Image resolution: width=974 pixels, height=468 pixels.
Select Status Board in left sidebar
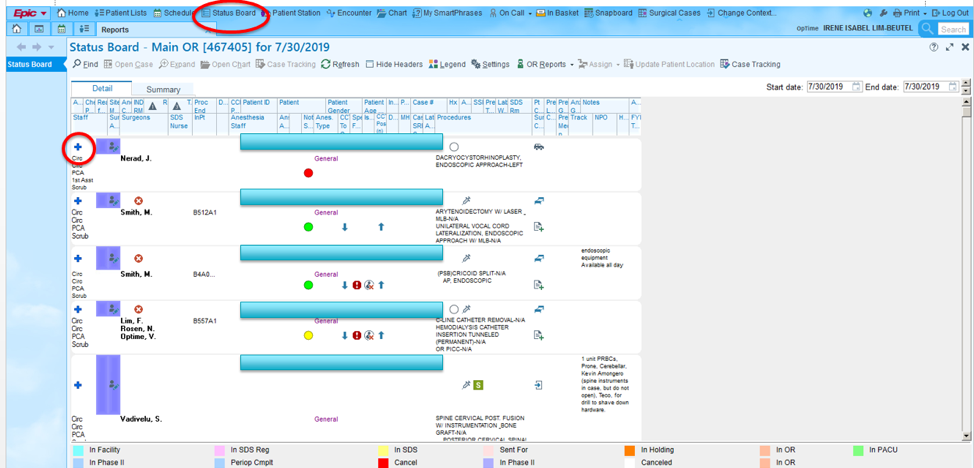pyautogui.click(x=33, y=65)
